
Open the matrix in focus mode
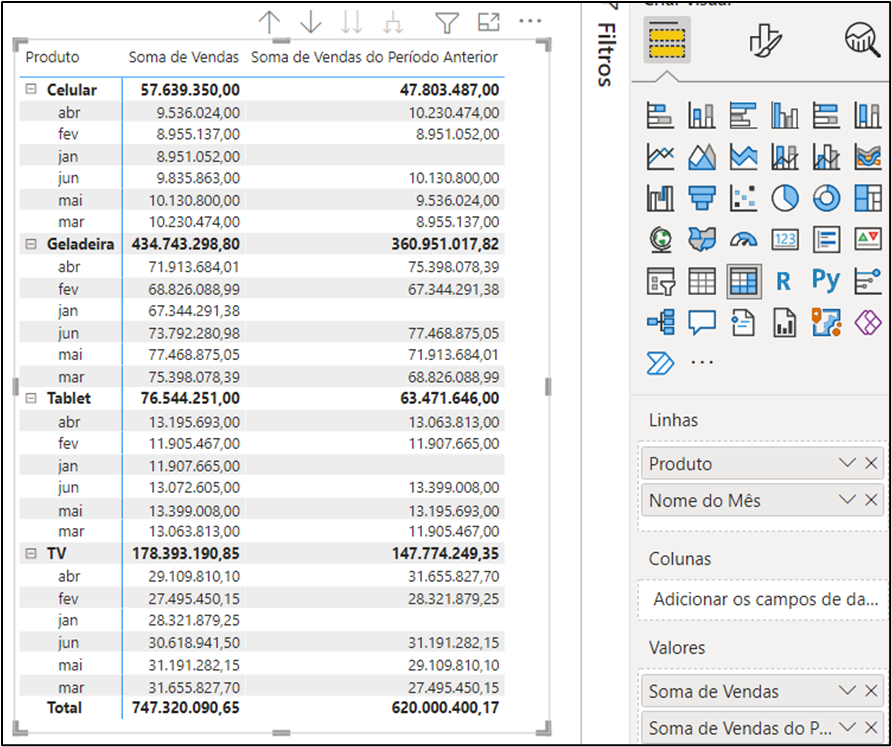[x=489, y=22]
